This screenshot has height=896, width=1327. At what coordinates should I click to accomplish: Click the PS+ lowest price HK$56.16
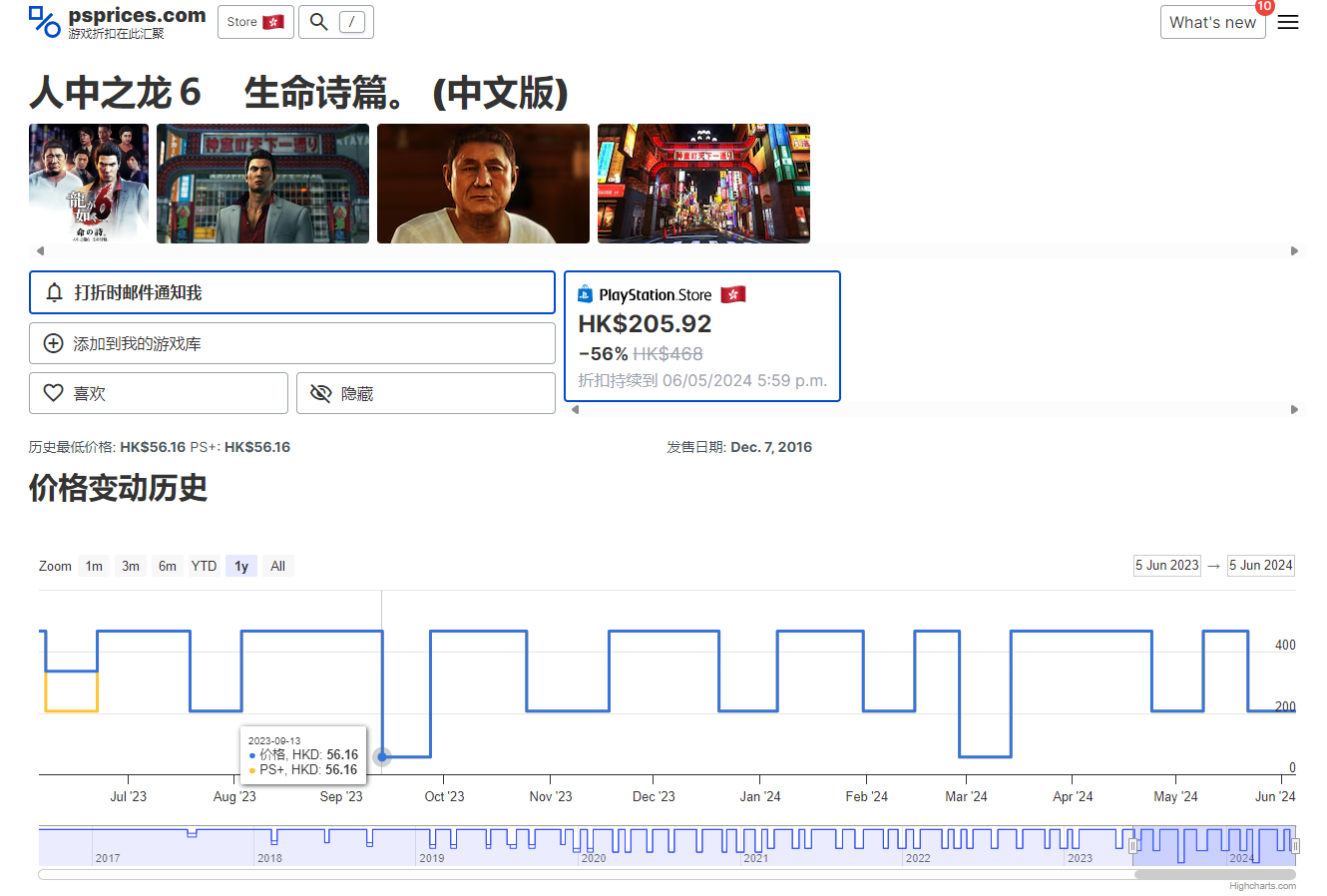click(x=257, y=447)
